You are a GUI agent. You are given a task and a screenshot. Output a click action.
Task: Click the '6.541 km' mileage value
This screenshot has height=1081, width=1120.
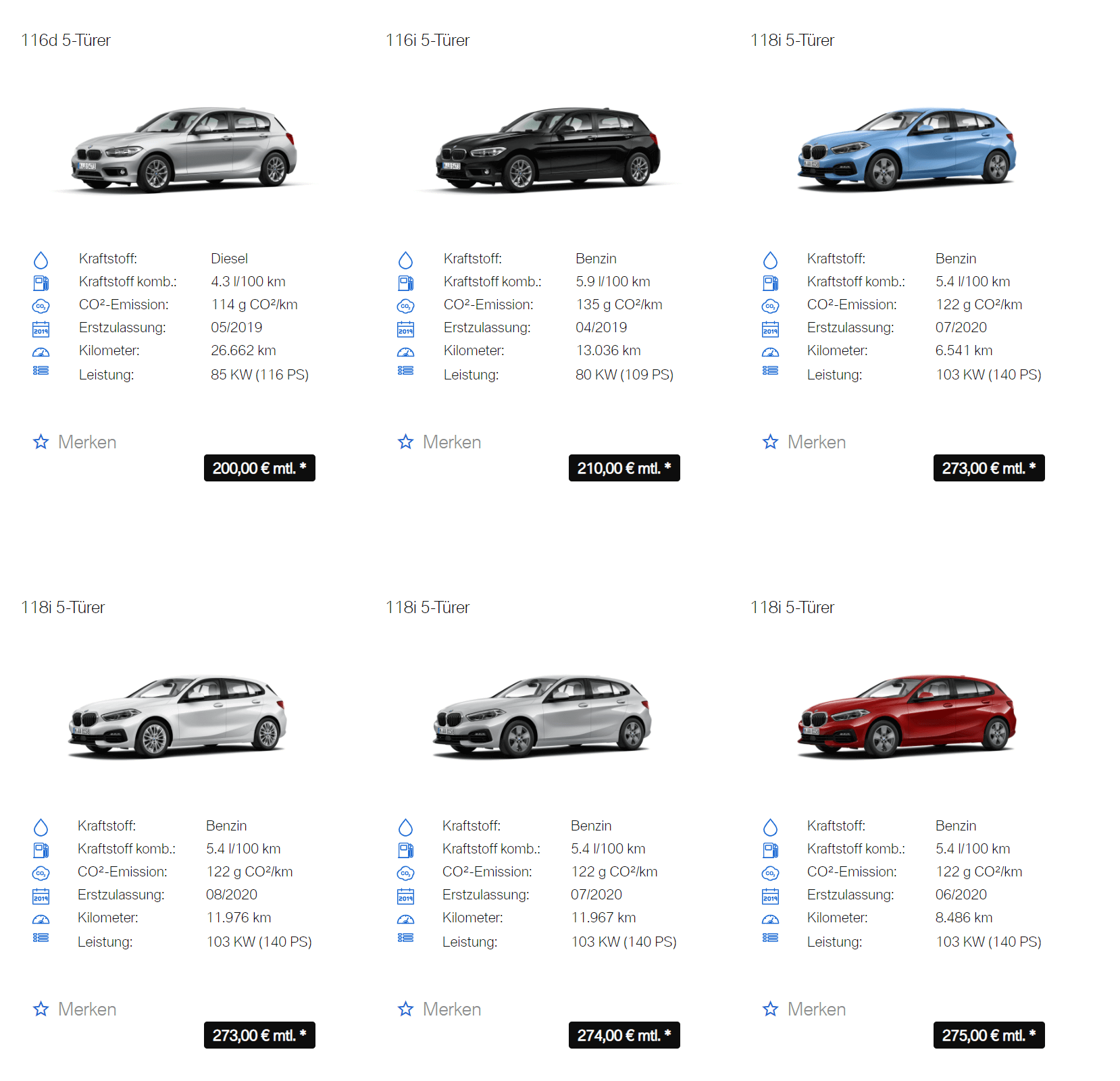tap(964, 350)
